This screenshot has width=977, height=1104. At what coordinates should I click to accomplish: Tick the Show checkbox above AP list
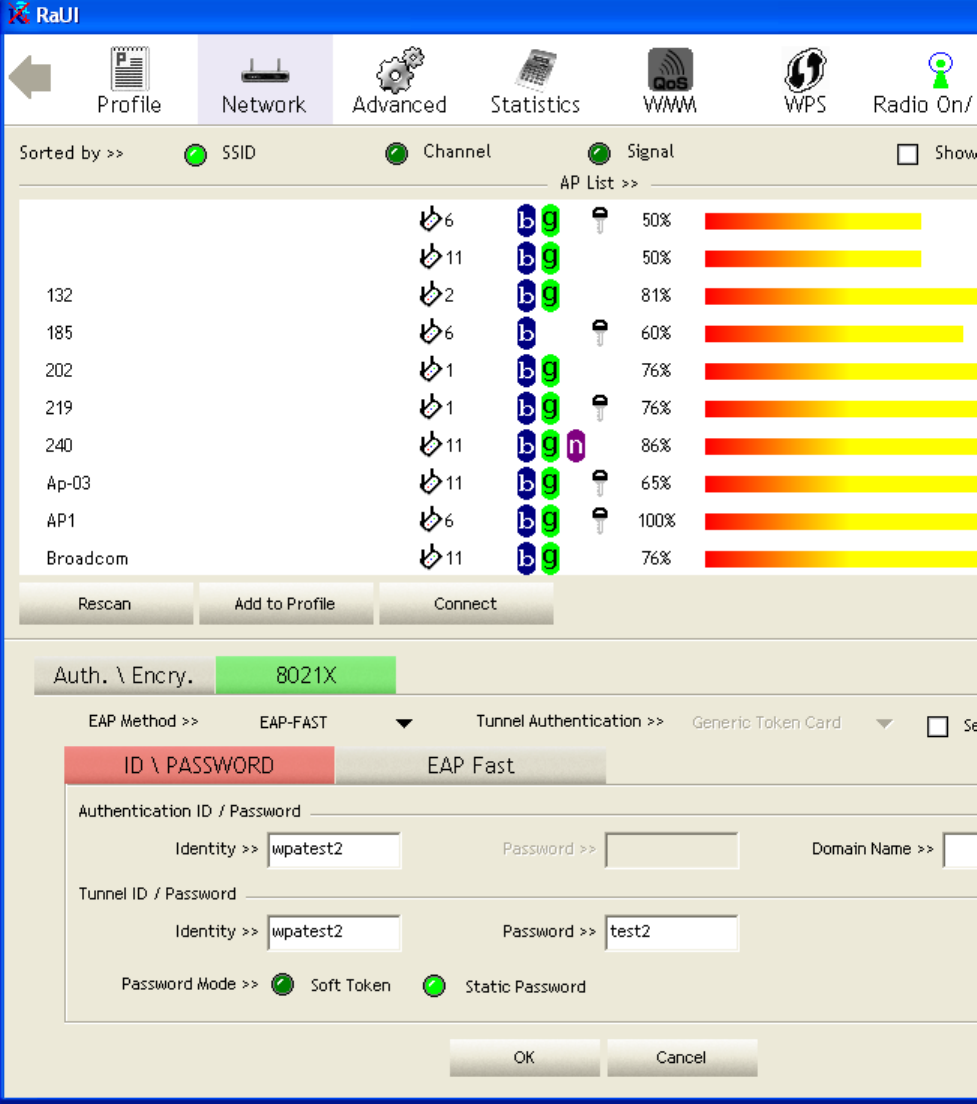tap(908, 153)
